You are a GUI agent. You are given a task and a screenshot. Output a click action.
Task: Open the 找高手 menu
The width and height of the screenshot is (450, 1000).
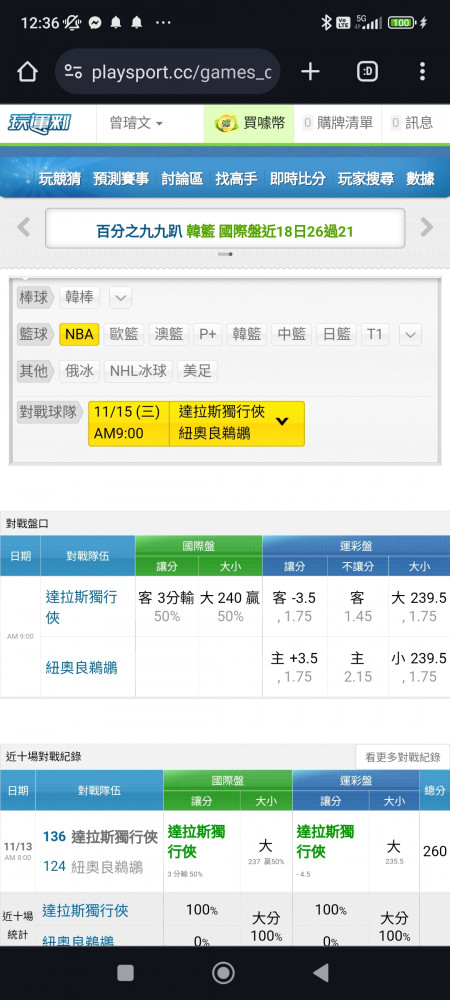[x=236, y=179]
